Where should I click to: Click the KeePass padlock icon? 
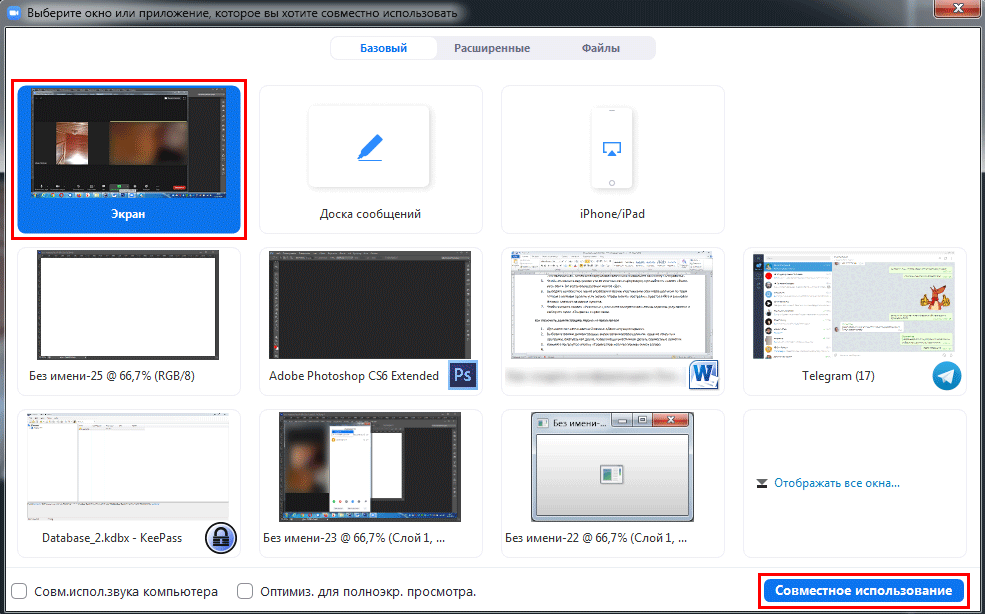click(221, 537)
